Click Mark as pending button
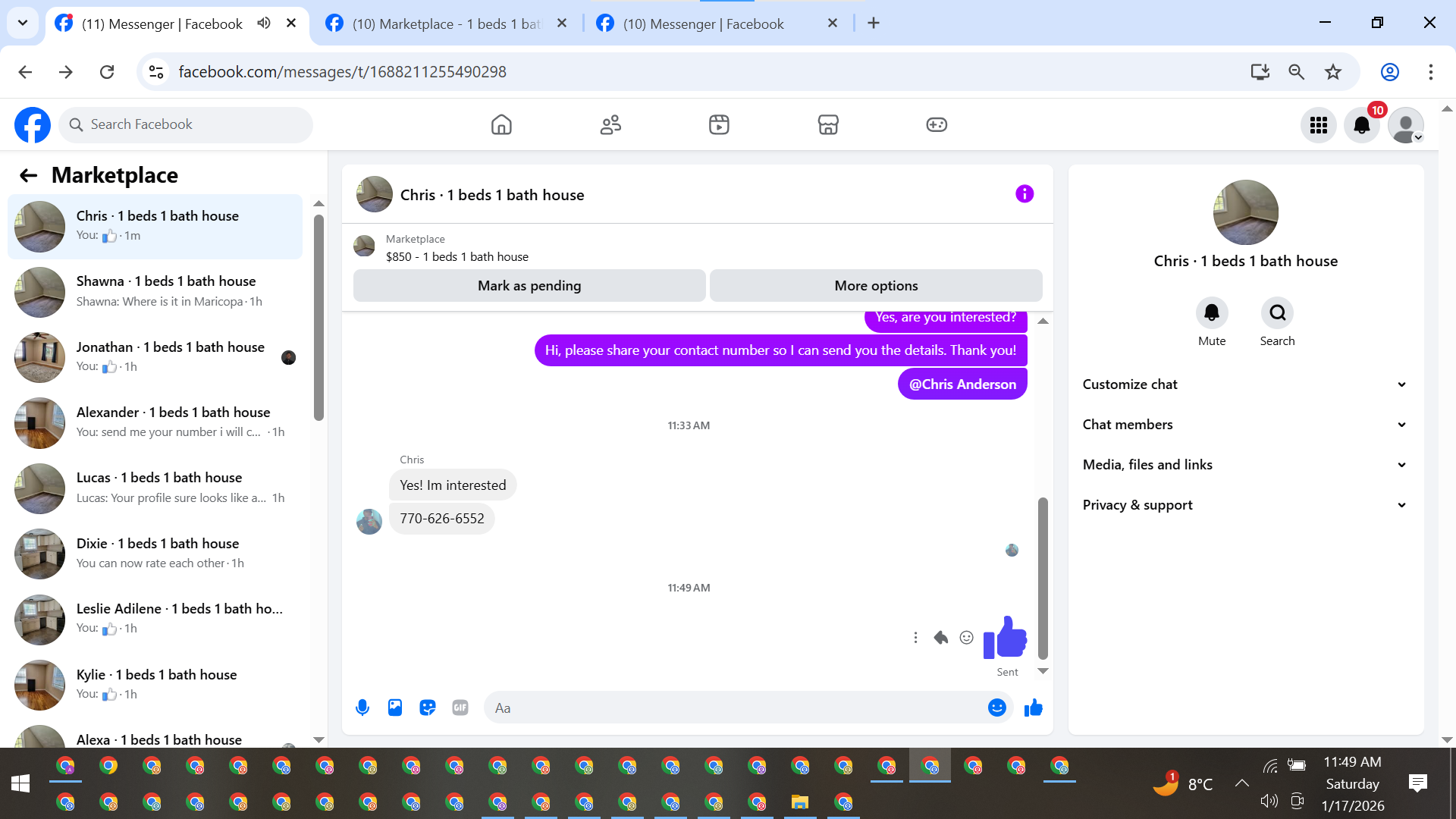 coord(529,286)
